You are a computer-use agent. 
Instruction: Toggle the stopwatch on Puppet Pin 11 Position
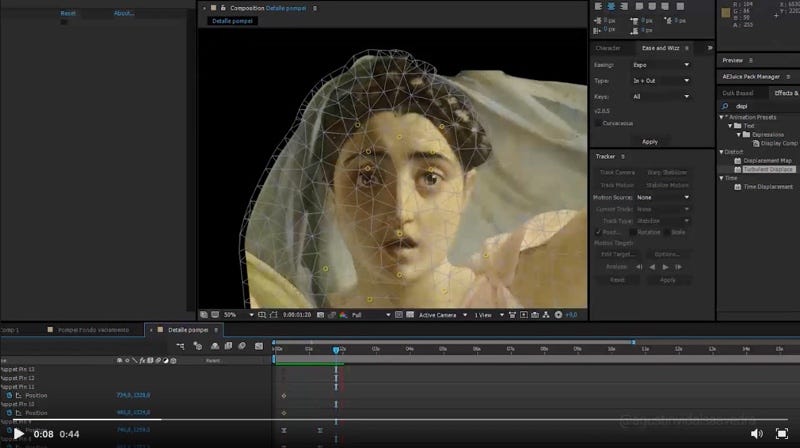(9, 395)
